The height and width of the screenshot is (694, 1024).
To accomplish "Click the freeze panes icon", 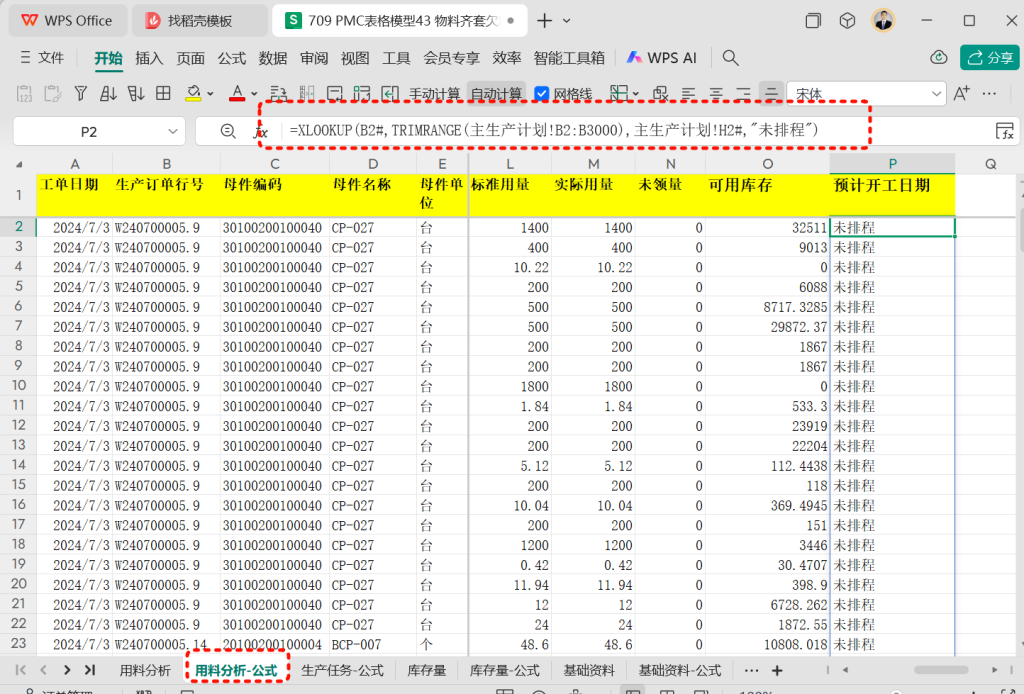I will (x=618, y=93).
